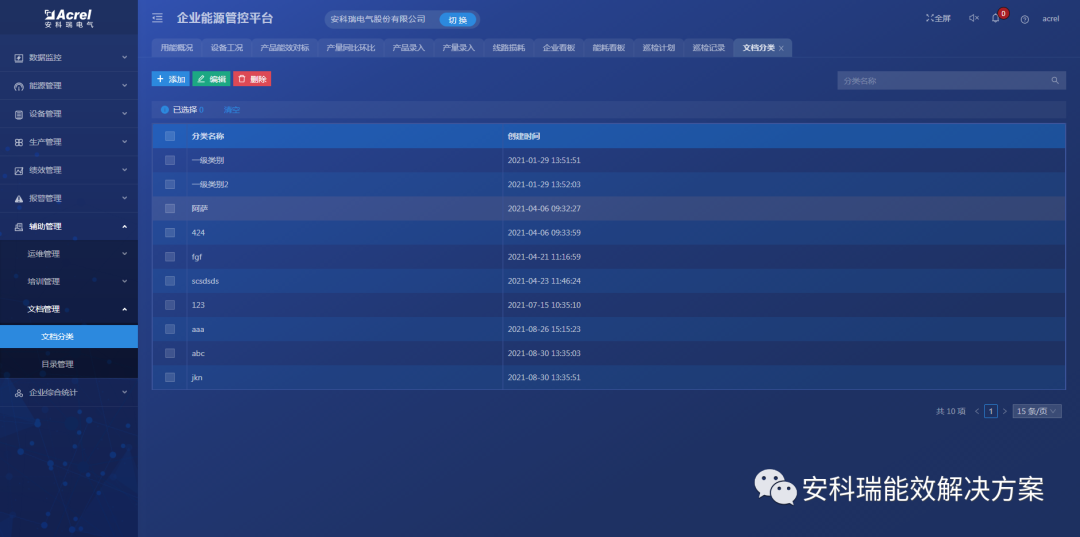Collapse the 辅助管理 menu chevron
This screenshot has width=1080, height=537.
click(x=125, y=226)
